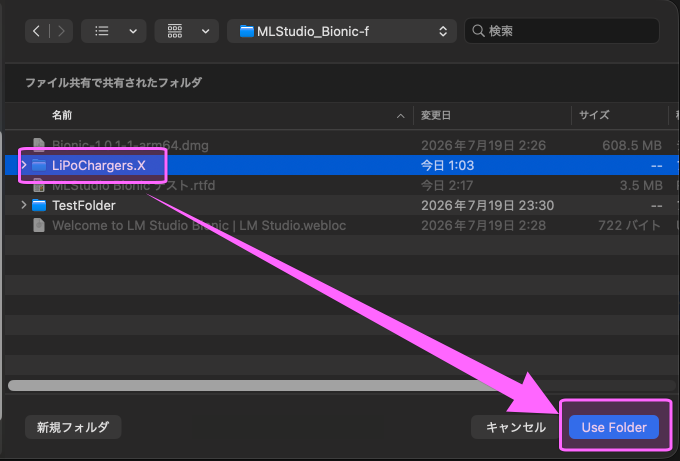This screenshot has height=461, width=680.
Task: Focus the 検索 search field
Action: click(562, 31)
